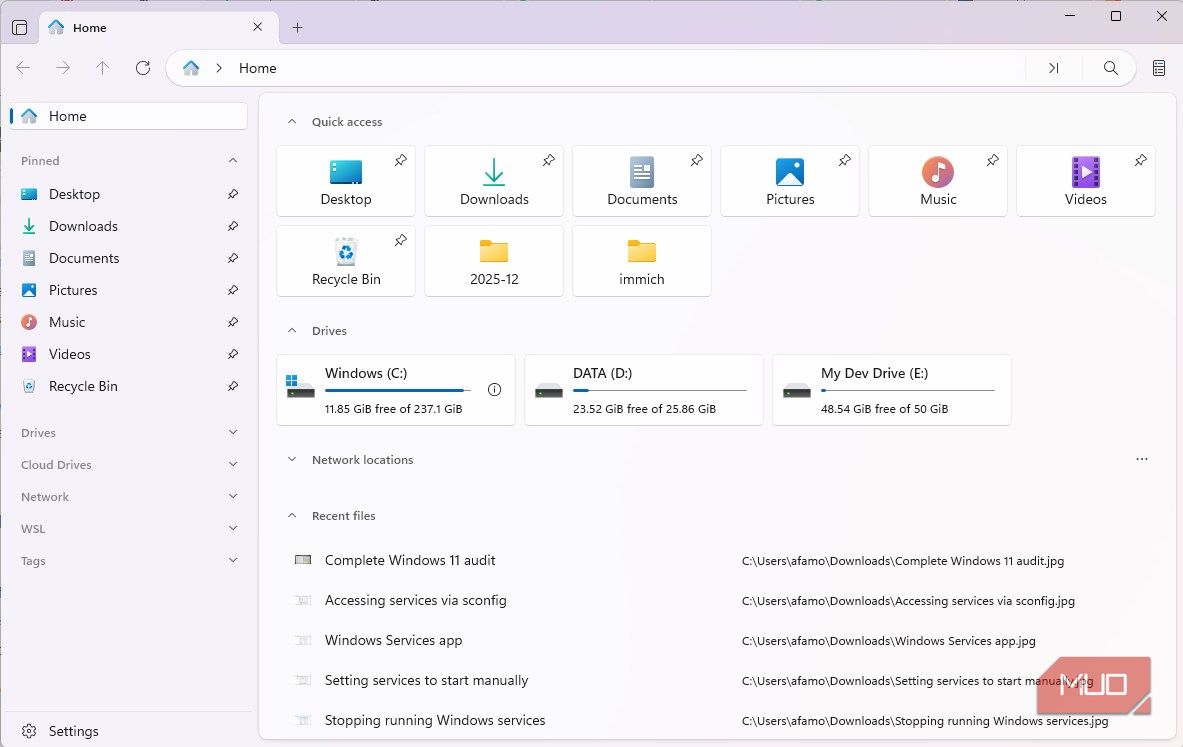Open the Pictures quick access card
This screenshot has height=747, width=1183.
789,181
